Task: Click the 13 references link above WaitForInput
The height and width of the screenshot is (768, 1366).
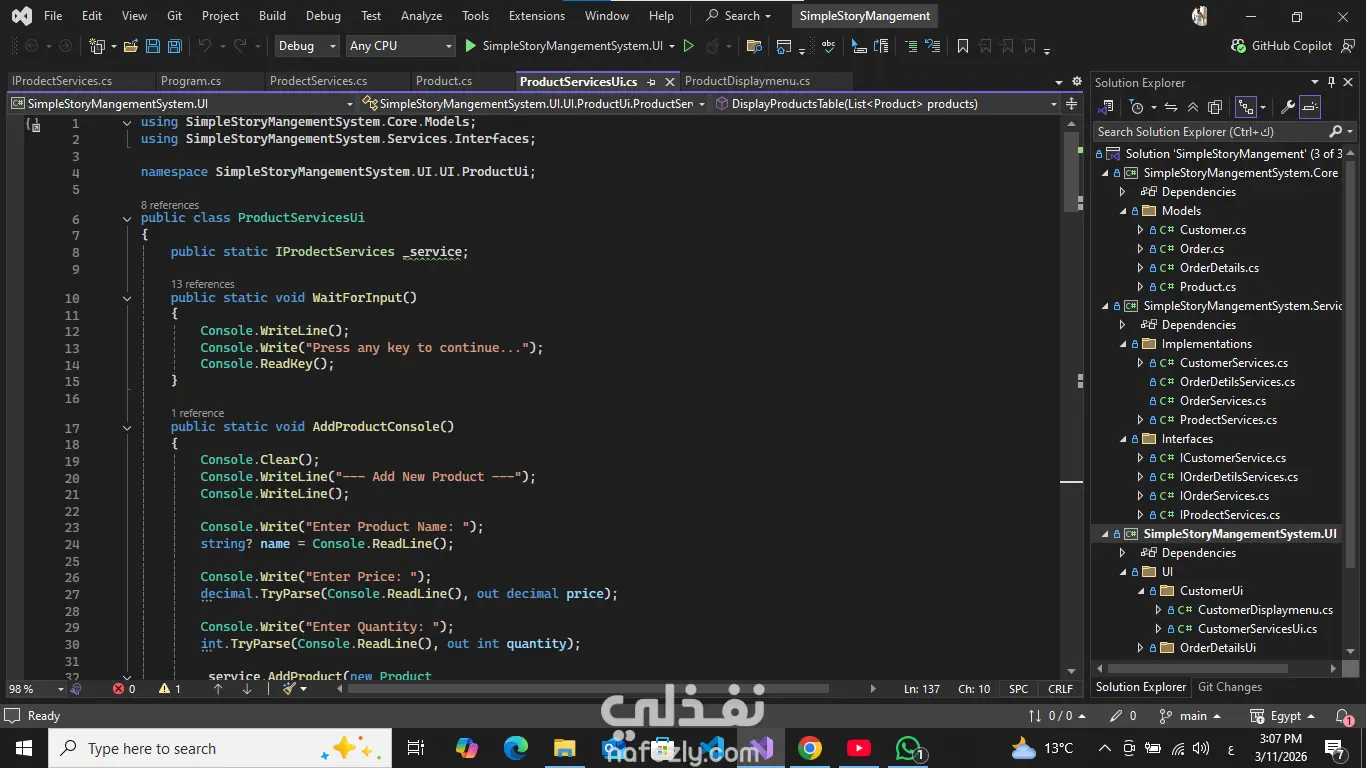Action: tap(203, 284)
